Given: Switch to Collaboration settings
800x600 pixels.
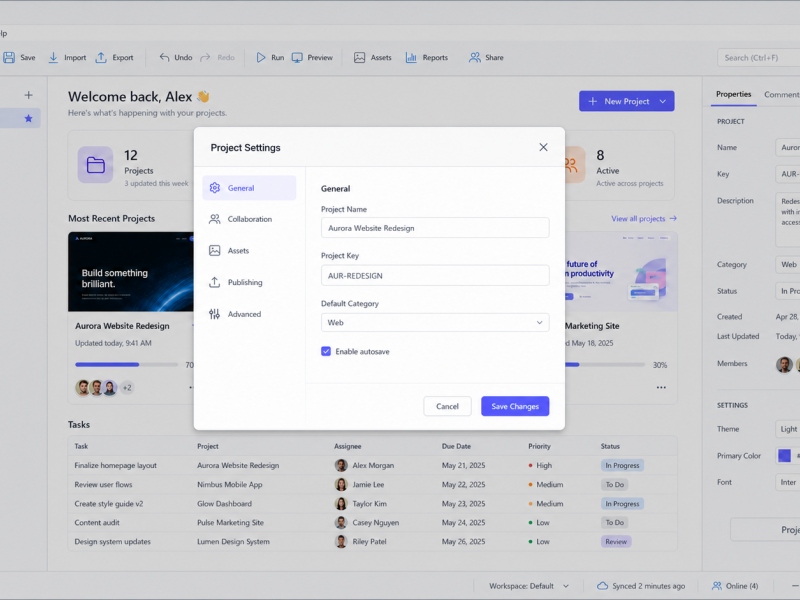Looking at the screenshot, I should [249, 219].
